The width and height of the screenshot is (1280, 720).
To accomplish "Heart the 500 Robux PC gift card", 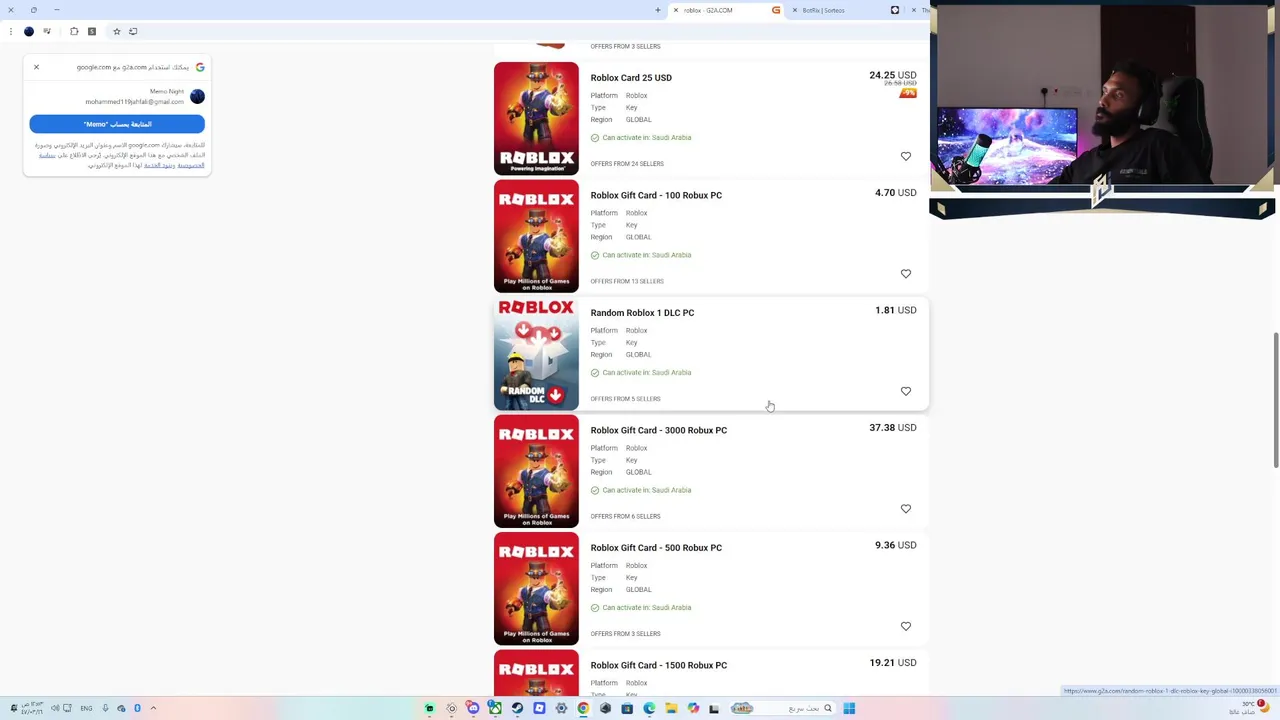I will (906, 626).
